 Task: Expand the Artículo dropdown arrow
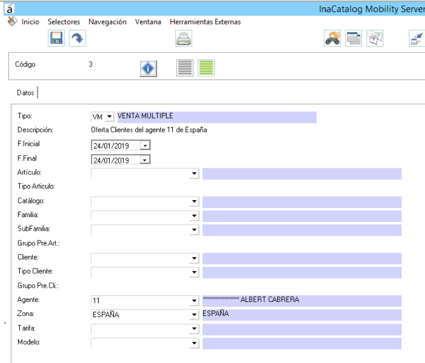[x=194, y=174]
